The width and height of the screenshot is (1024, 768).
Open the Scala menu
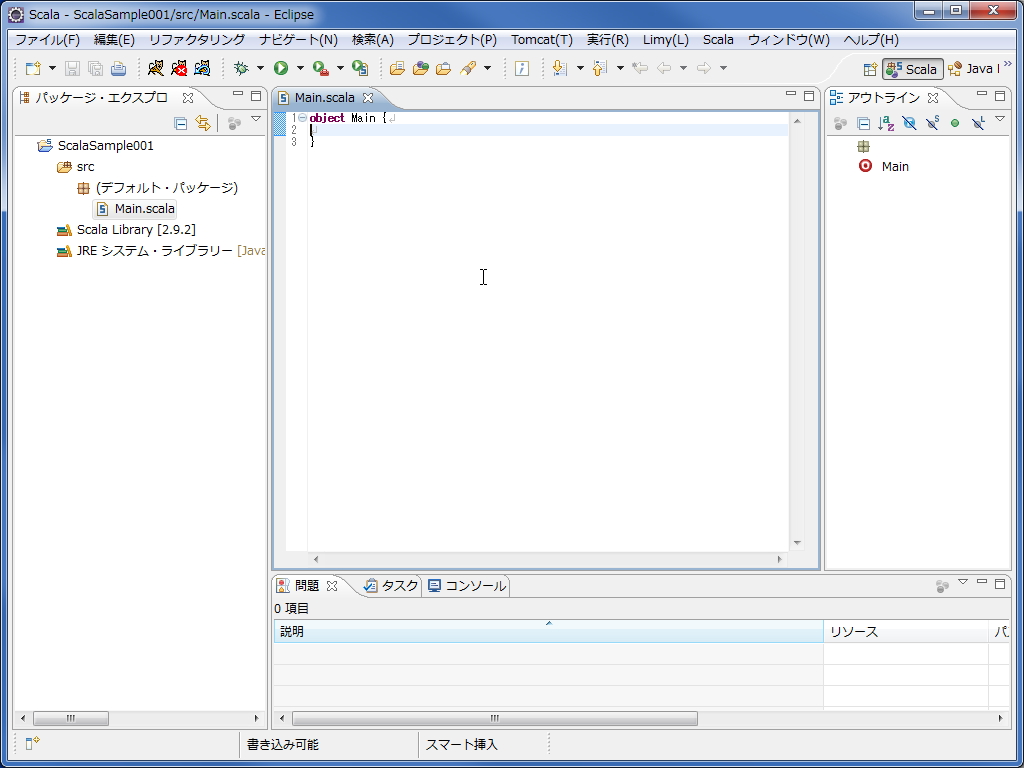coord(718,39)
